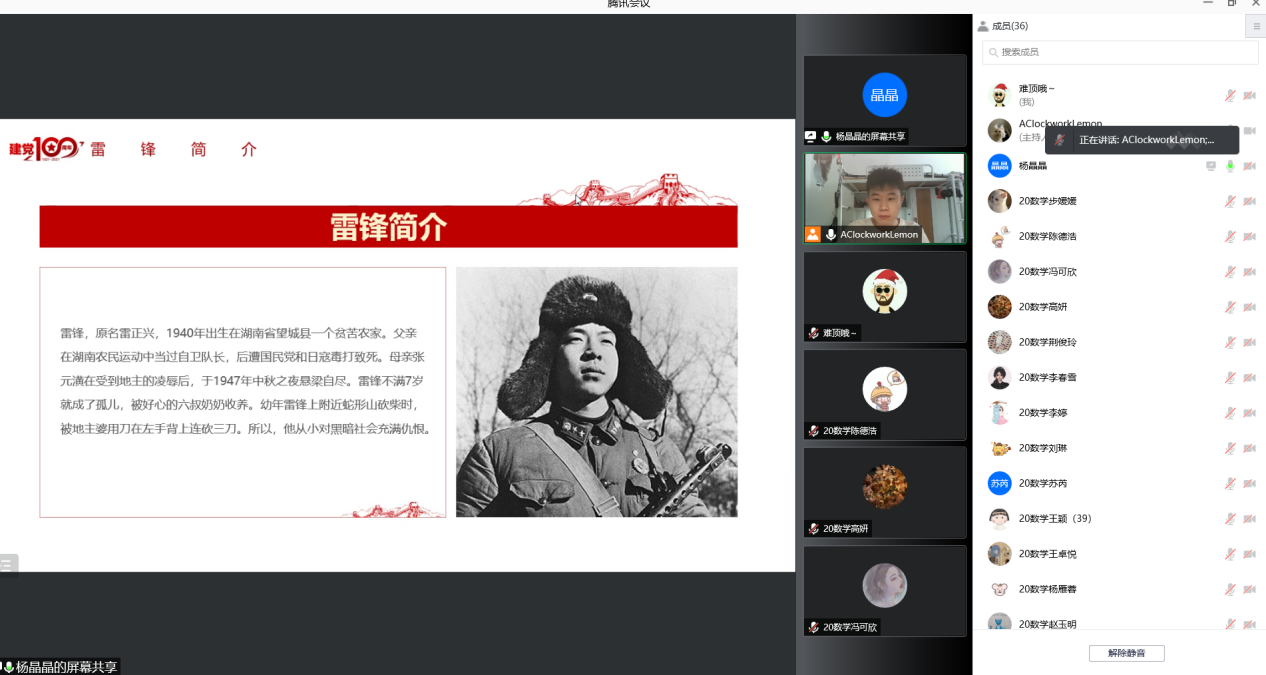This screenshot has width=1266, height=675.
Task: Expand the sidebar handle at the slide's left edge
Action: click(x=8, y=565)
